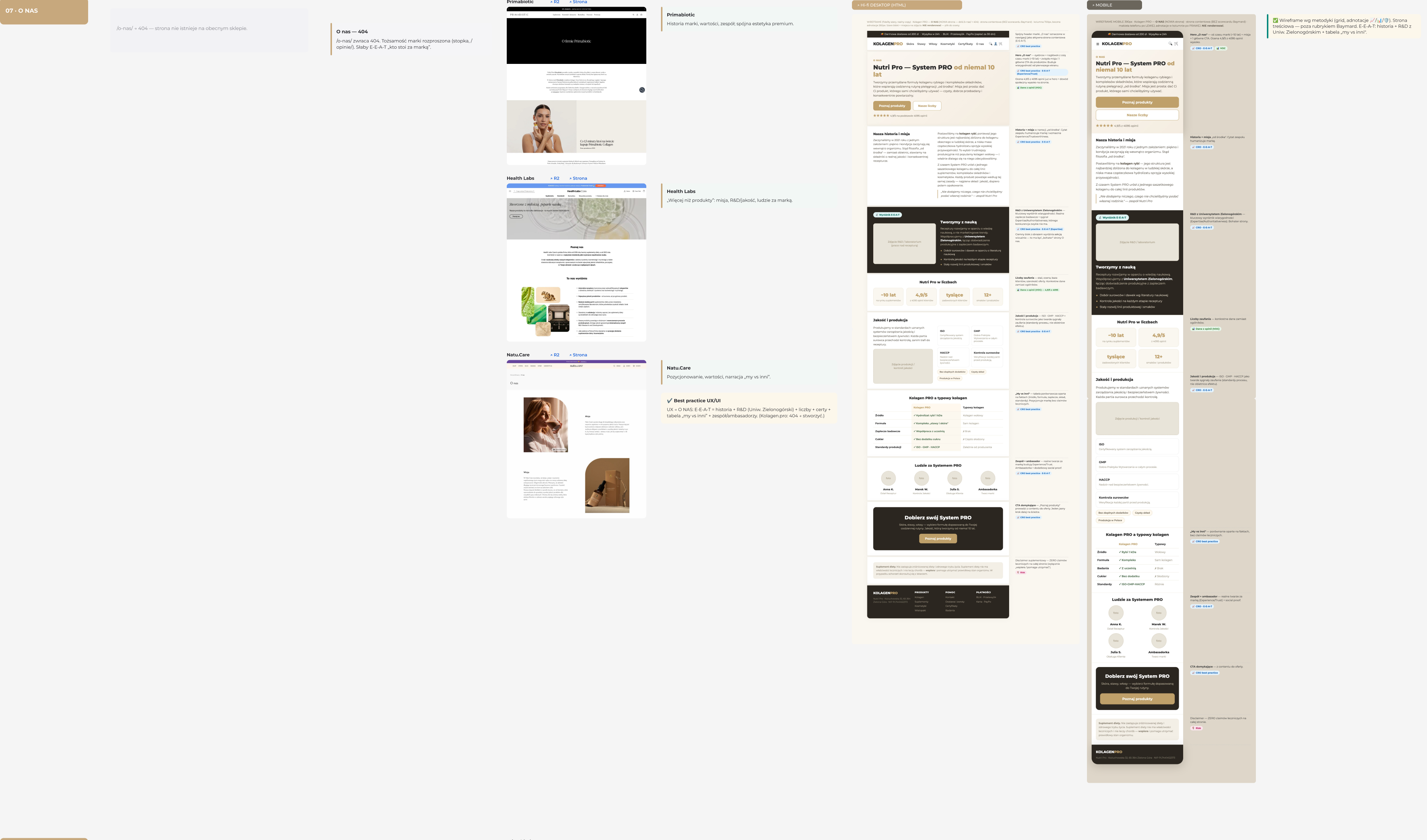The image size is (1427, 840).
Task: Open R2 link next to Health Labs
Action: (555, 178)
